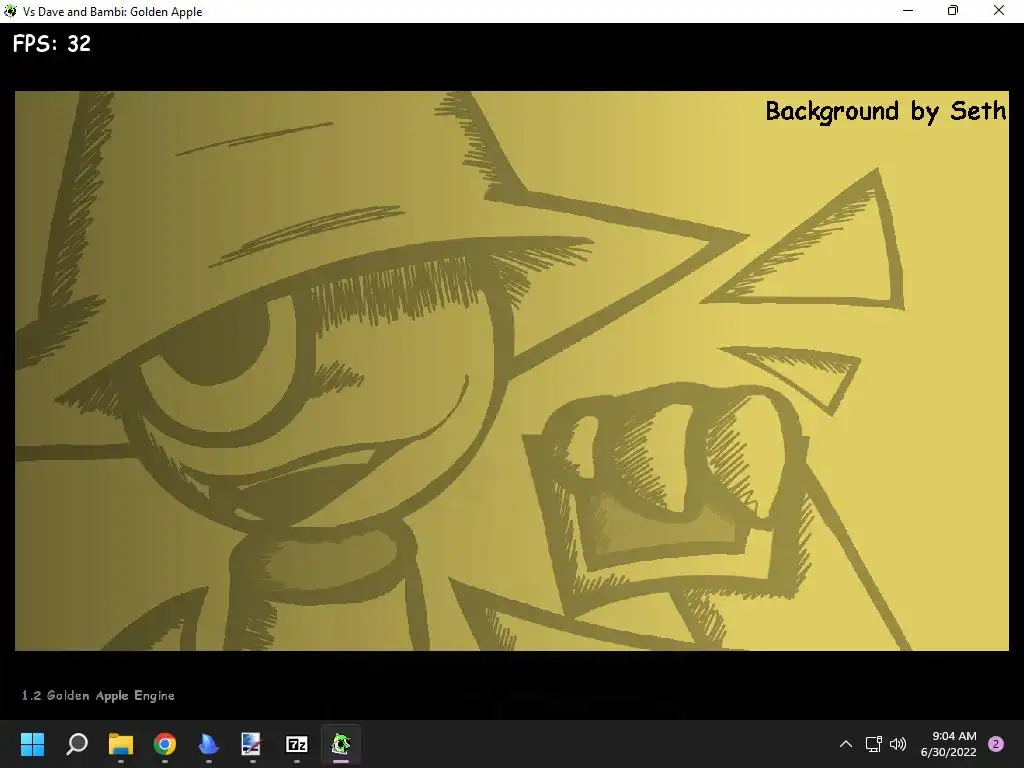Open the volume speaker tray icon
Image resolution: width=1024 pixels, height=768 pixels.
pyautogui.click(x=898, y=744)
